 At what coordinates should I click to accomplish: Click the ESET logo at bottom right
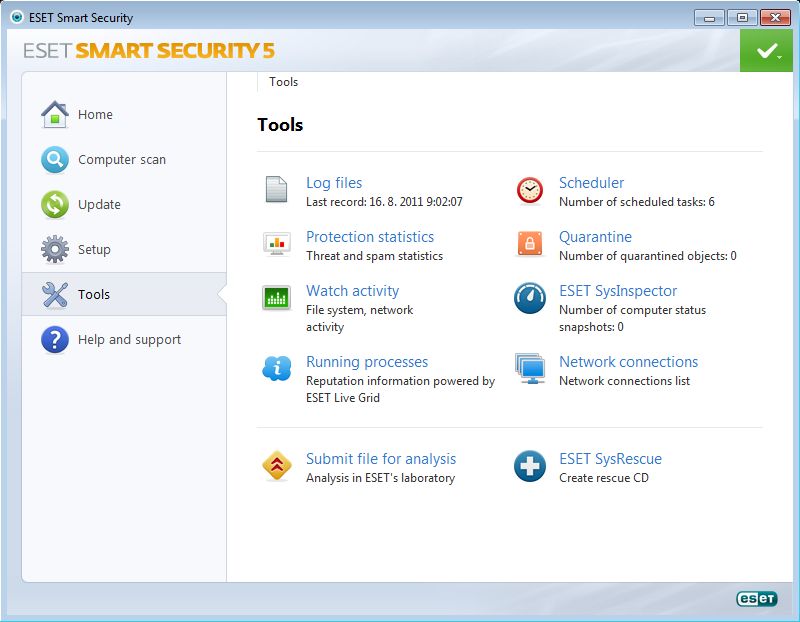click(757, 599)
